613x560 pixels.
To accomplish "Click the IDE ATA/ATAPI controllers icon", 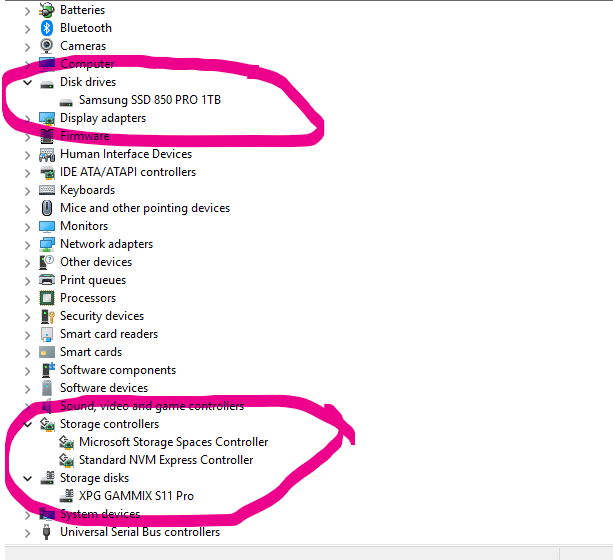I will click(x=47, y=172).
